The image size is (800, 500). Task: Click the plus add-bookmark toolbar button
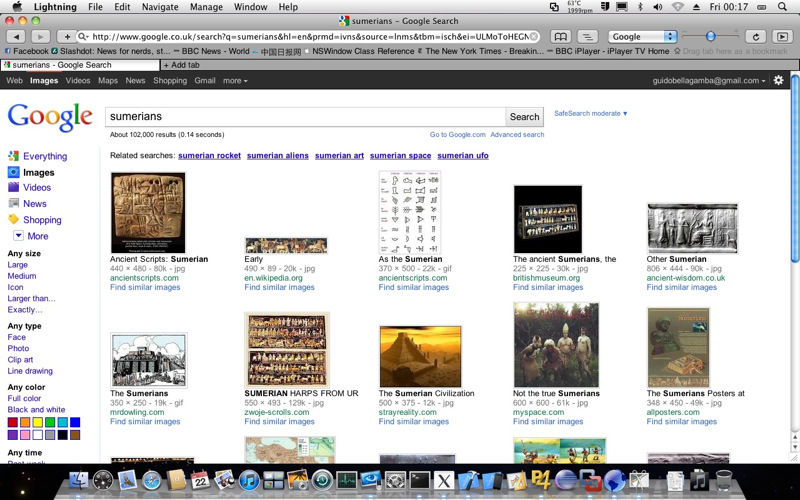click(67, 37)
